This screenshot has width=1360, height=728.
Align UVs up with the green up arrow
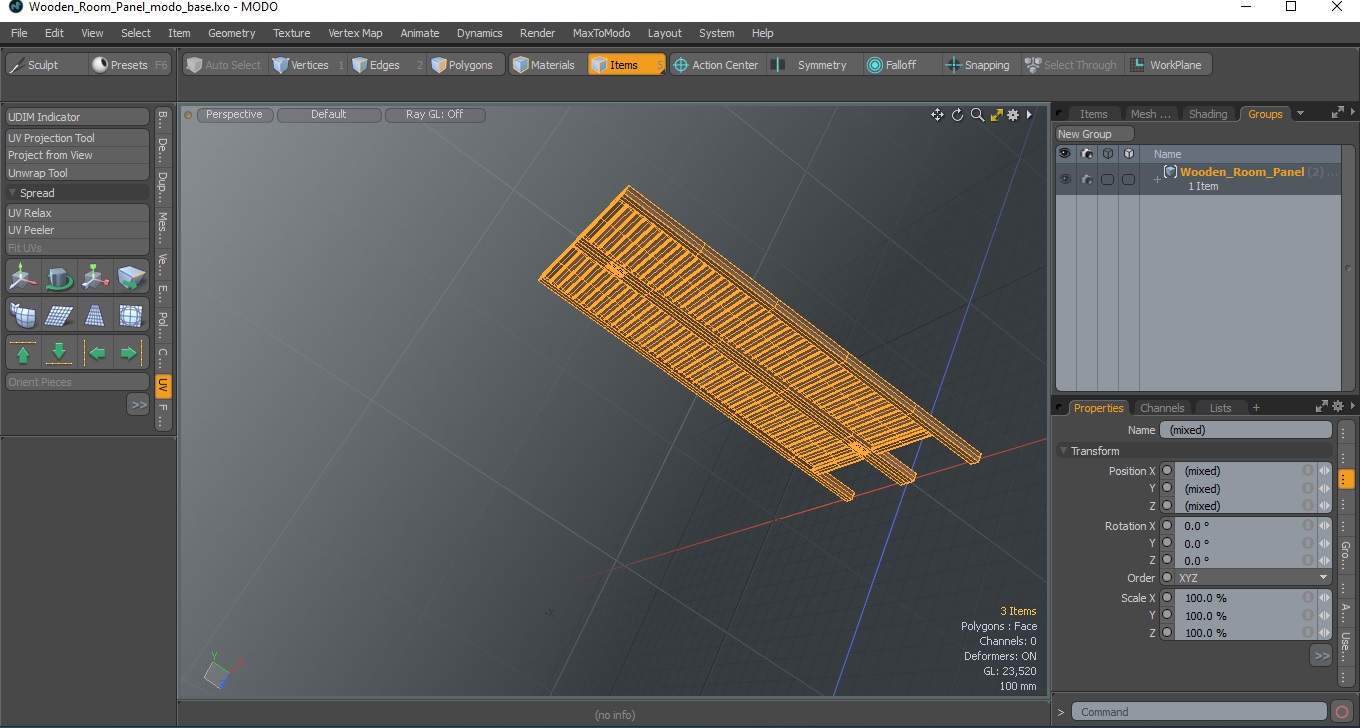click(23, 353)
